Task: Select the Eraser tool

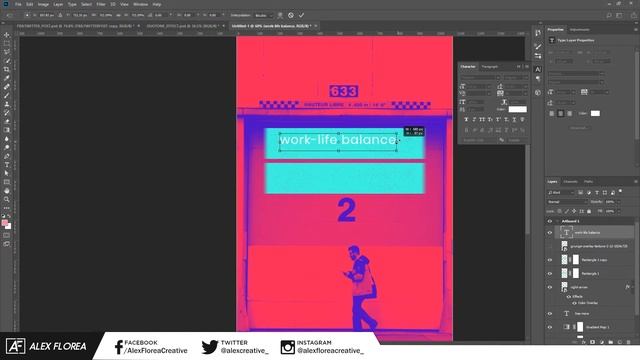Action: coord(7,121)
